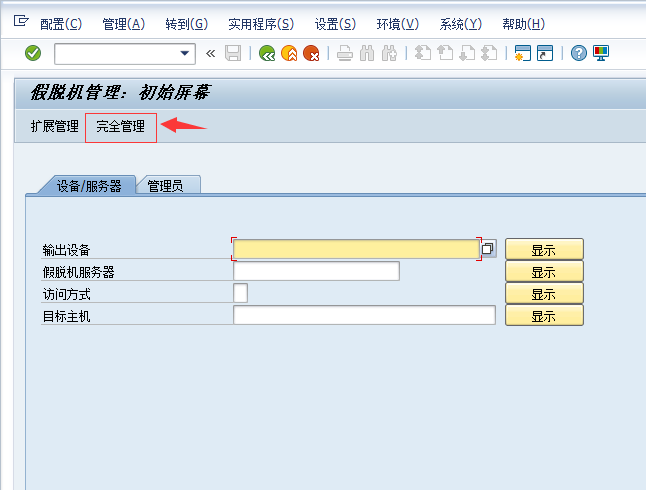This screenshot has width=646, height=490.
Task: Toggle the 访问方式 checkbox field
Action: click(x=240, y=293)
